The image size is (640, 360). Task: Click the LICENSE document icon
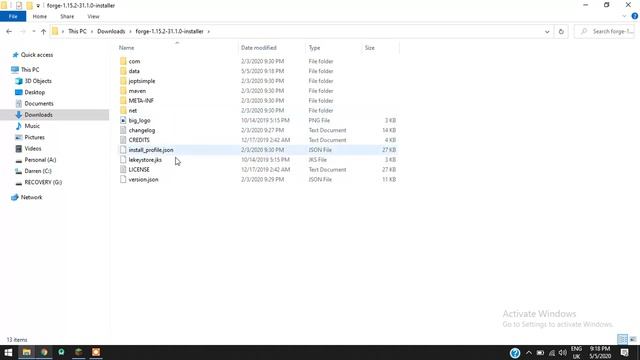pos(123,169)
